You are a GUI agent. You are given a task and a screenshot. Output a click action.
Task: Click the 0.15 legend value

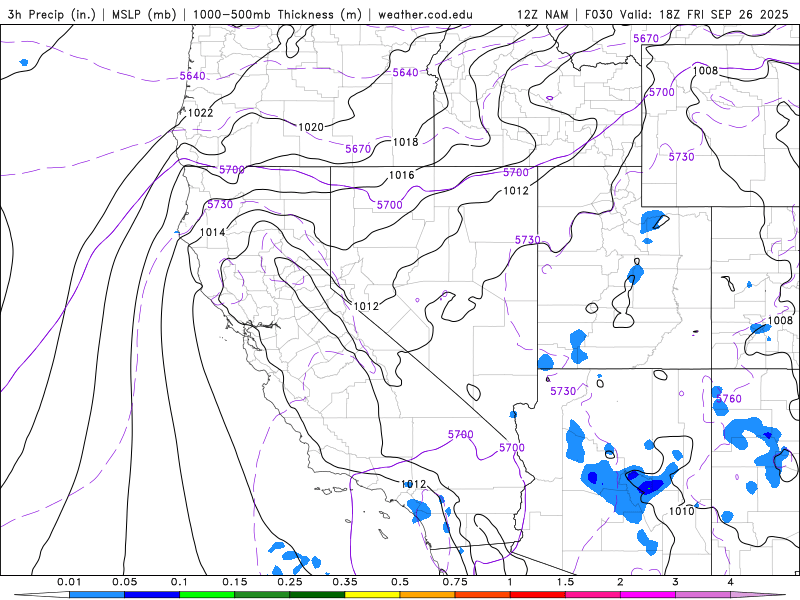(235, 582)
